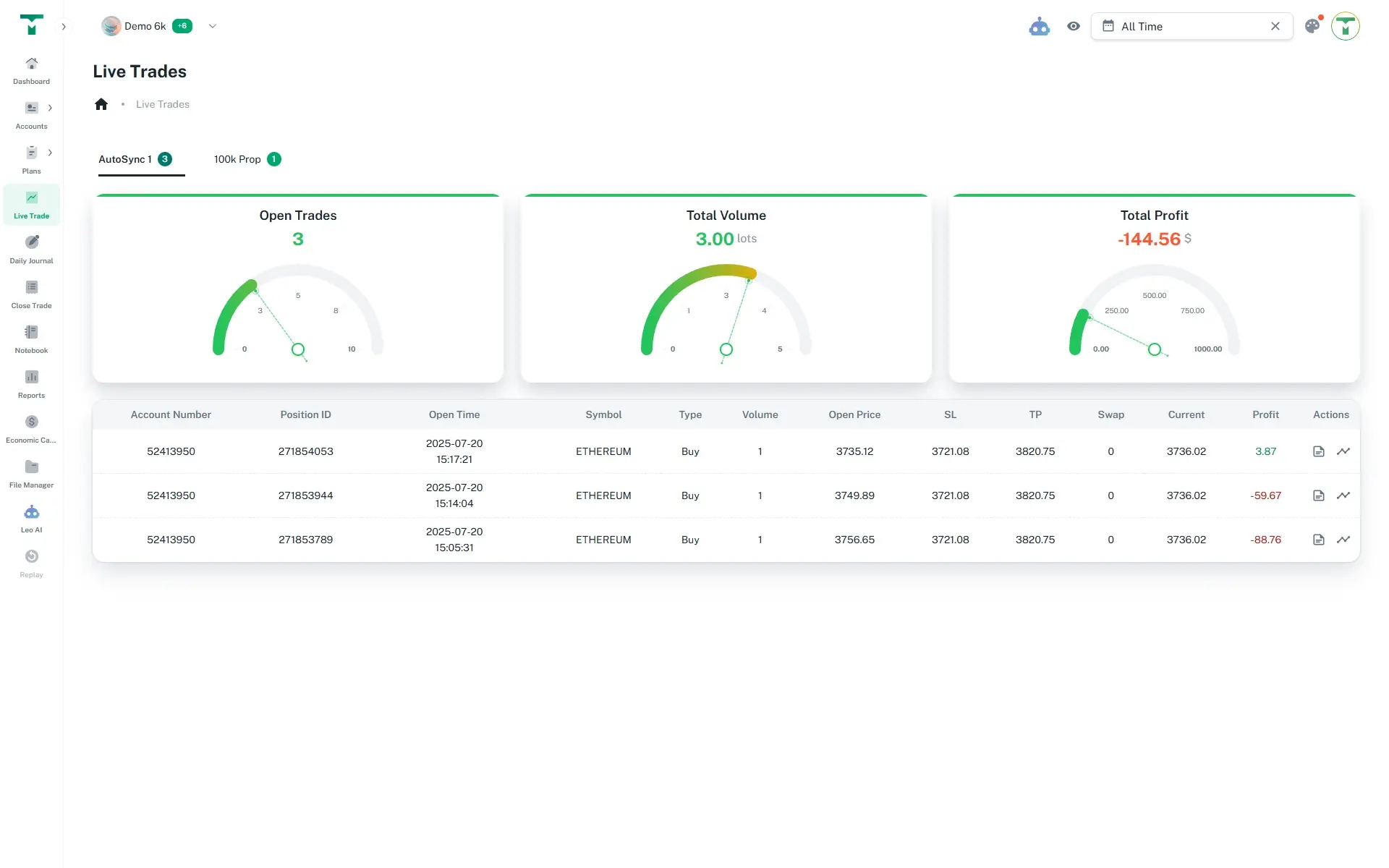The height and width of the screenshot is (868, 1389).
Task: Click the Open Trades gauge indicator
Action: pos(298,349)
